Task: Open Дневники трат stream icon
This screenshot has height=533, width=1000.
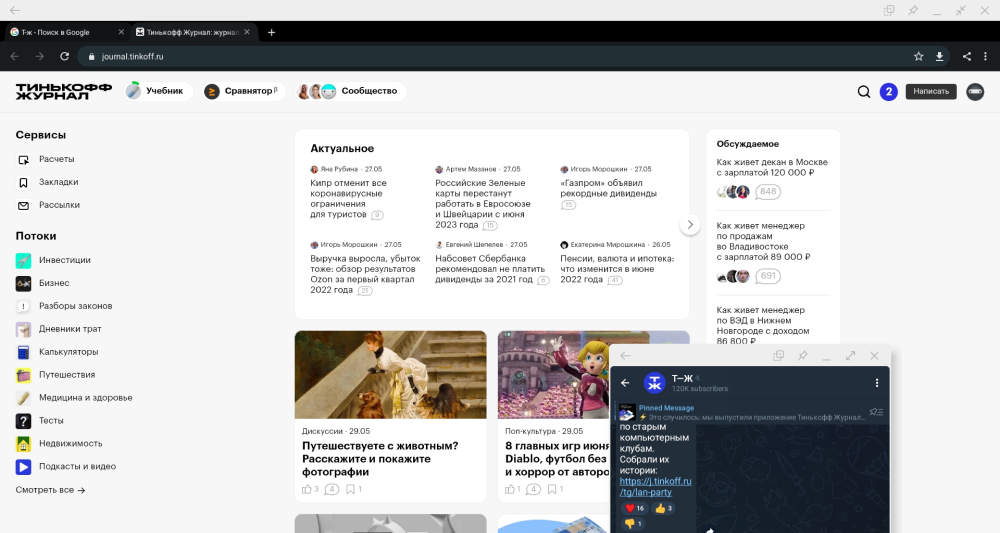Action: (24, 329)
